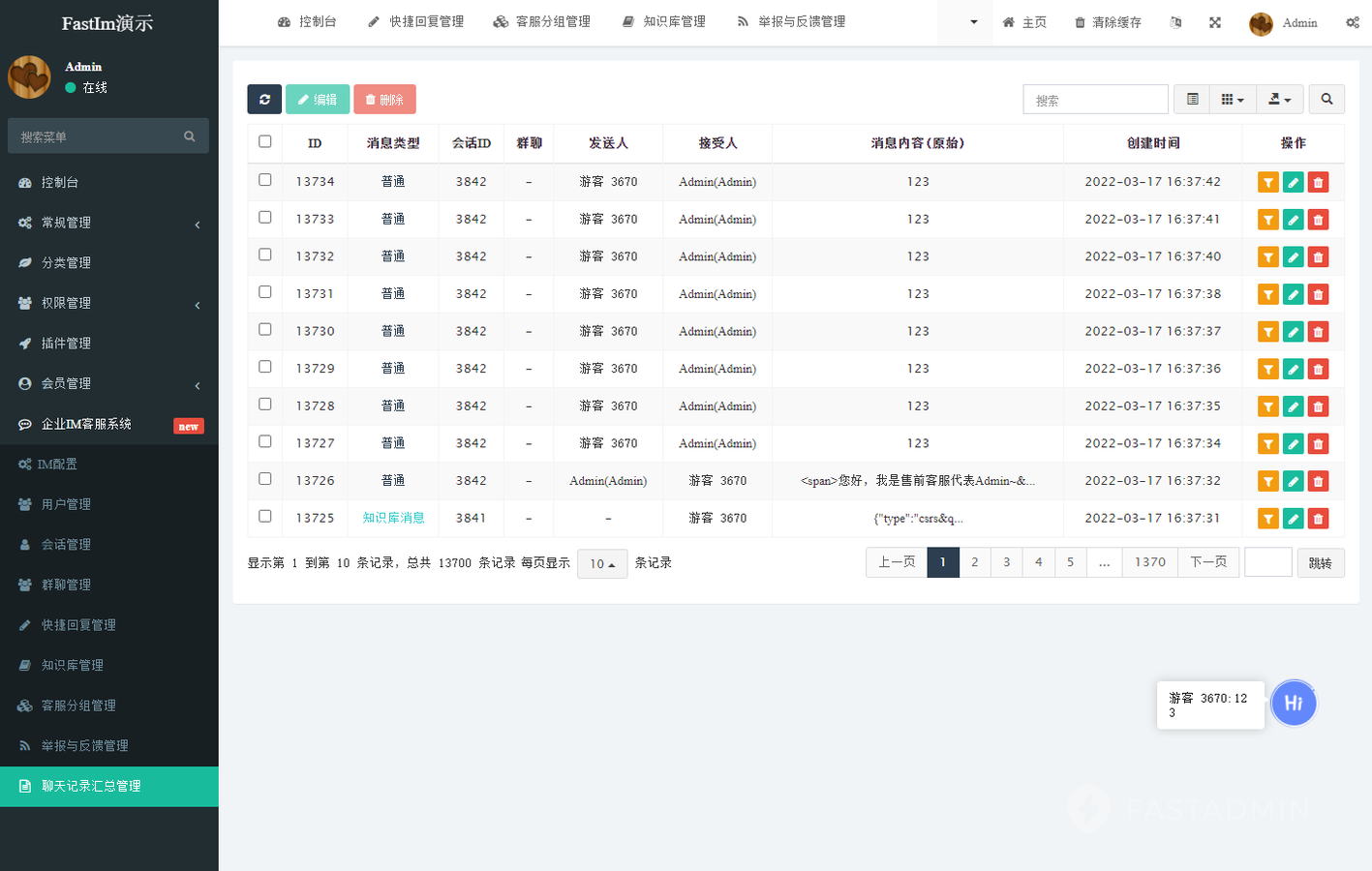This screenshot has width=1372, height=871.
Task: Open the columns grid dropdown
Action: [1232, 100]
